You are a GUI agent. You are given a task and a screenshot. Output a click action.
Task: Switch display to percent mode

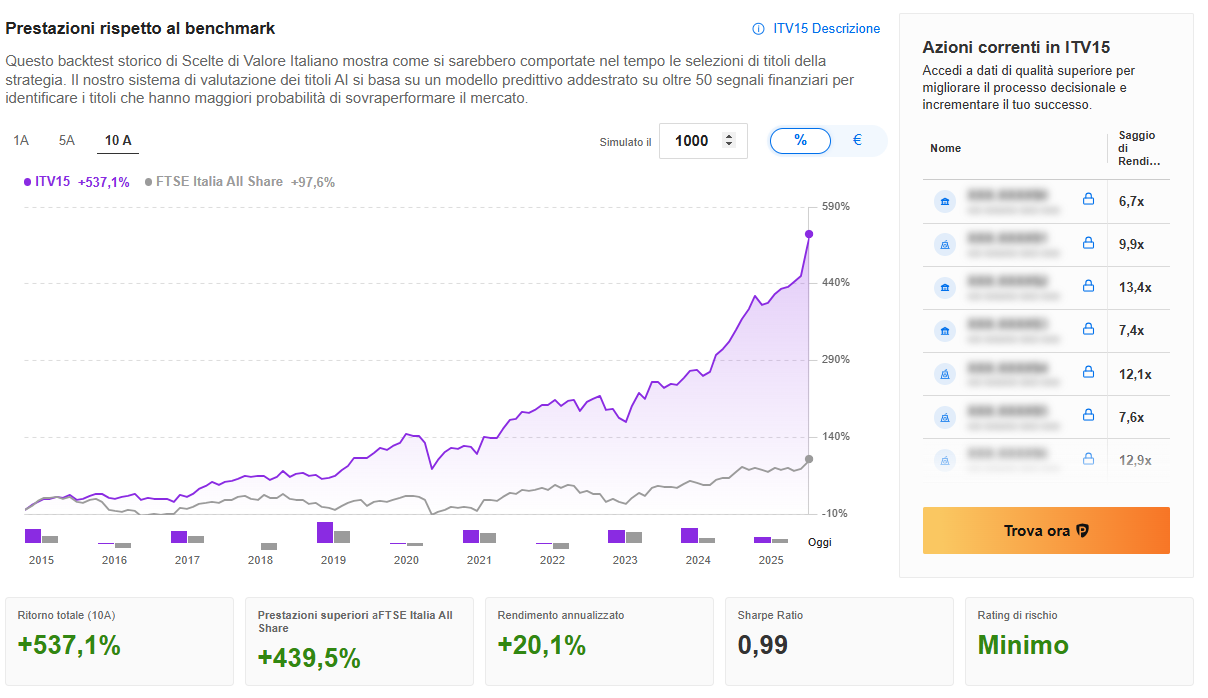point(800,141)
